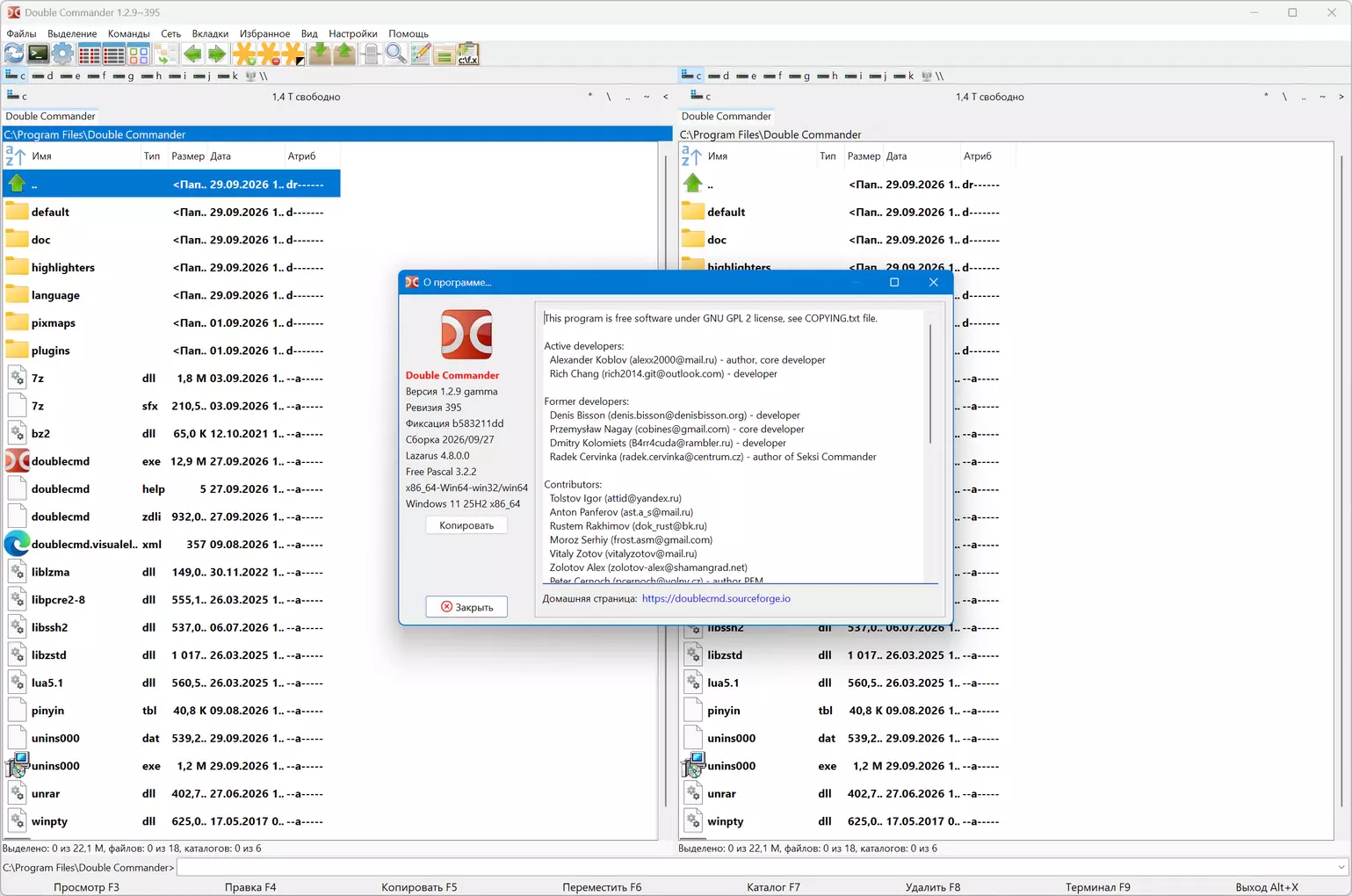This screenshot has width=1352, height=896.
Task: Click the Refresh toolbar icon
Action: (14, 54)
